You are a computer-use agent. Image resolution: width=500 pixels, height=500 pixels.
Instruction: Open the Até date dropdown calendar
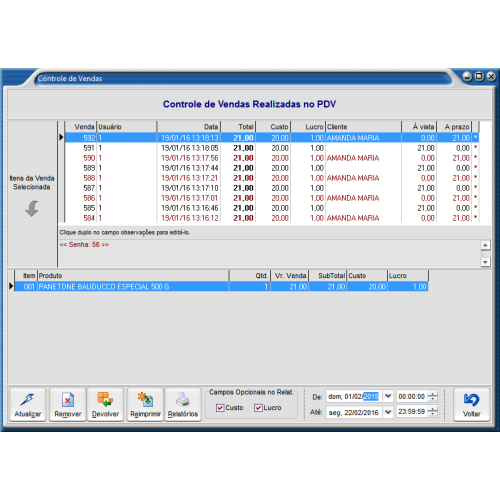388,412
